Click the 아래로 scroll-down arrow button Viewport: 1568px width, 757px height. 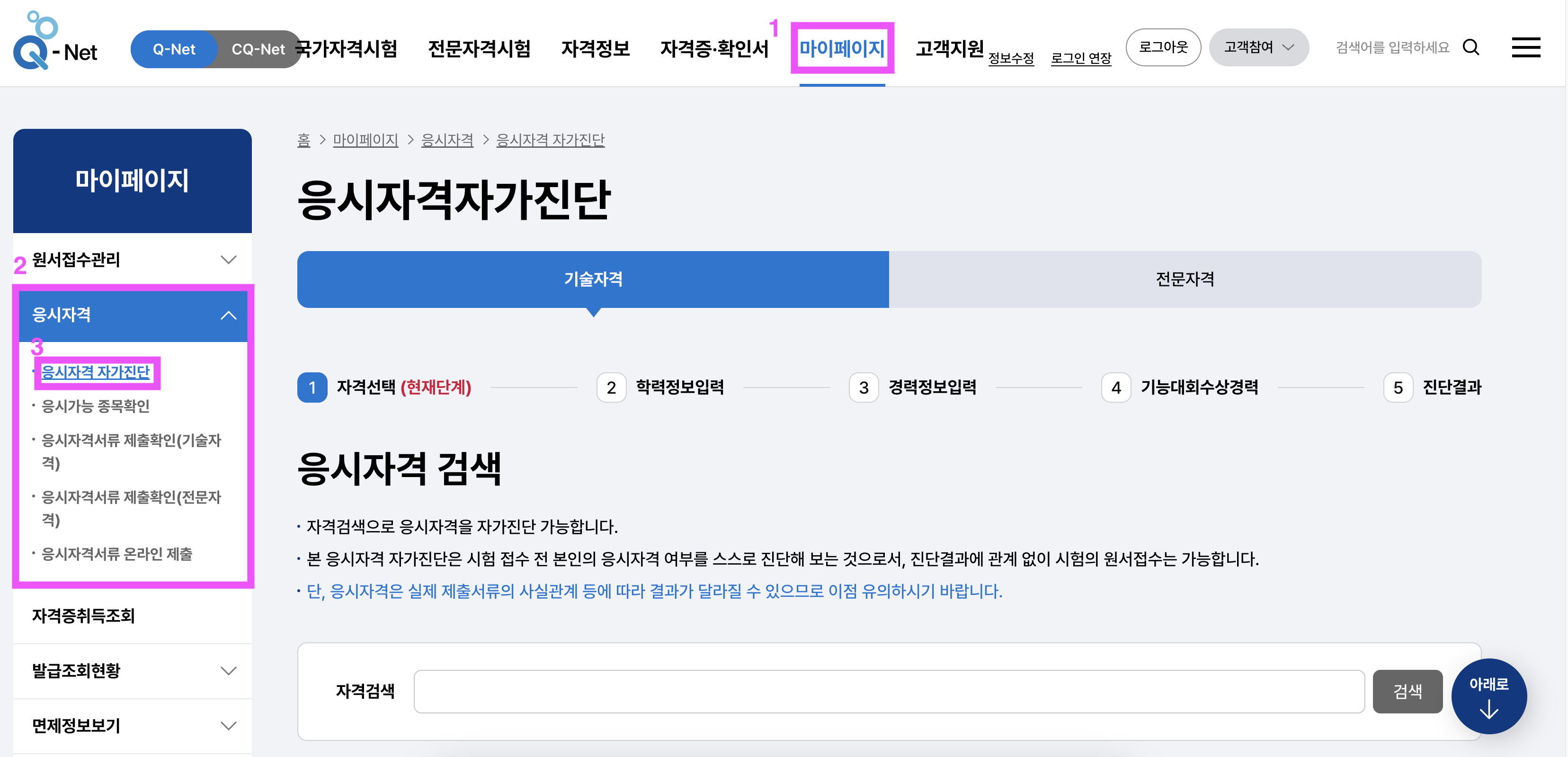[x=1488, y=696]
